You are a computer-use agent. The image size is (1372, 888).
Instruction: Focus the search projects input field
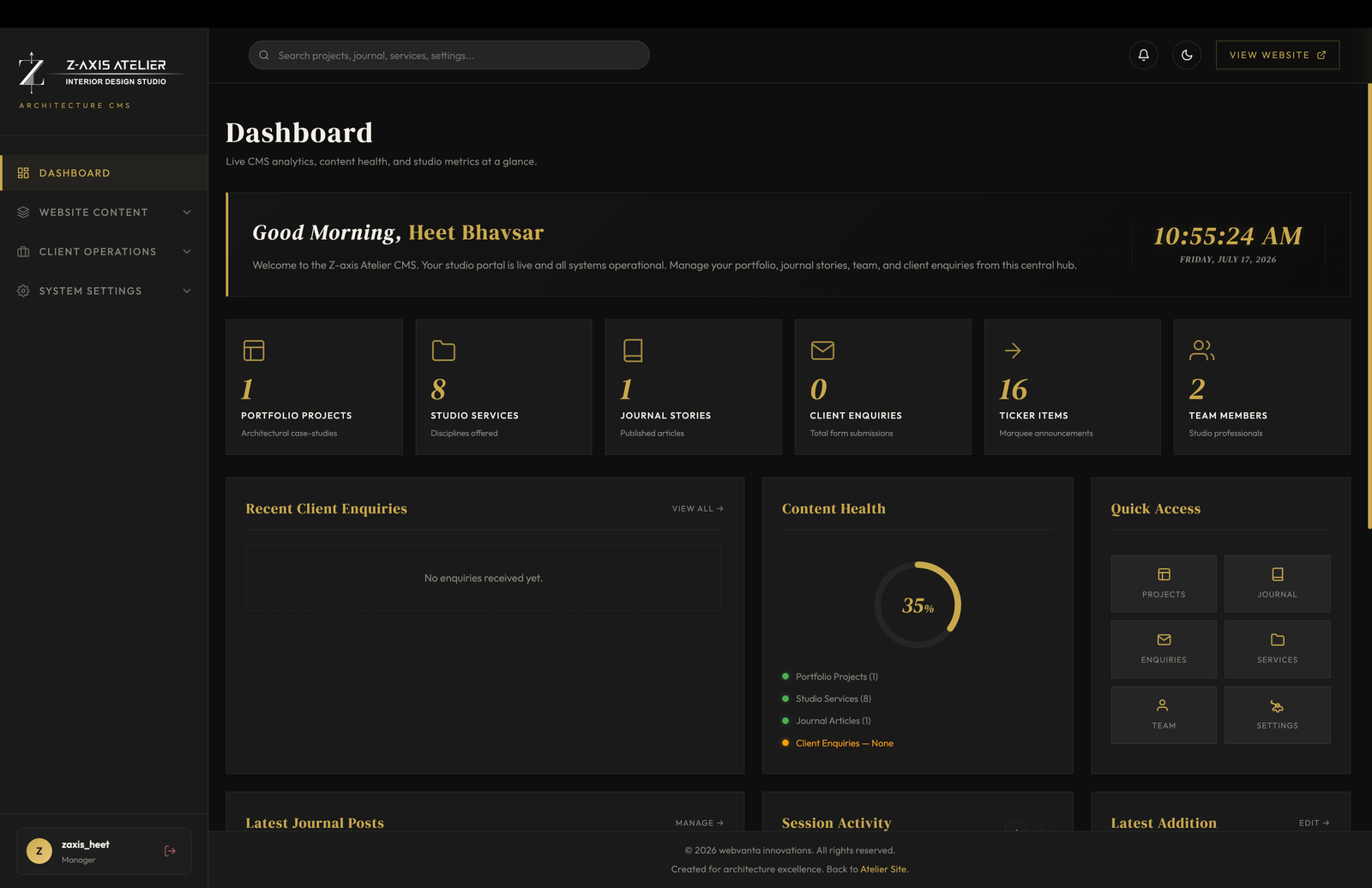click(448, 55)
